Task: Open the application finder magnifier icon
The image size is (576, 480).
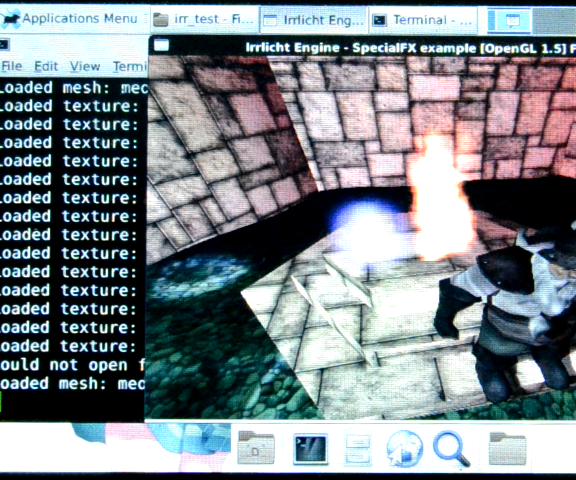Action: point(451,449)
